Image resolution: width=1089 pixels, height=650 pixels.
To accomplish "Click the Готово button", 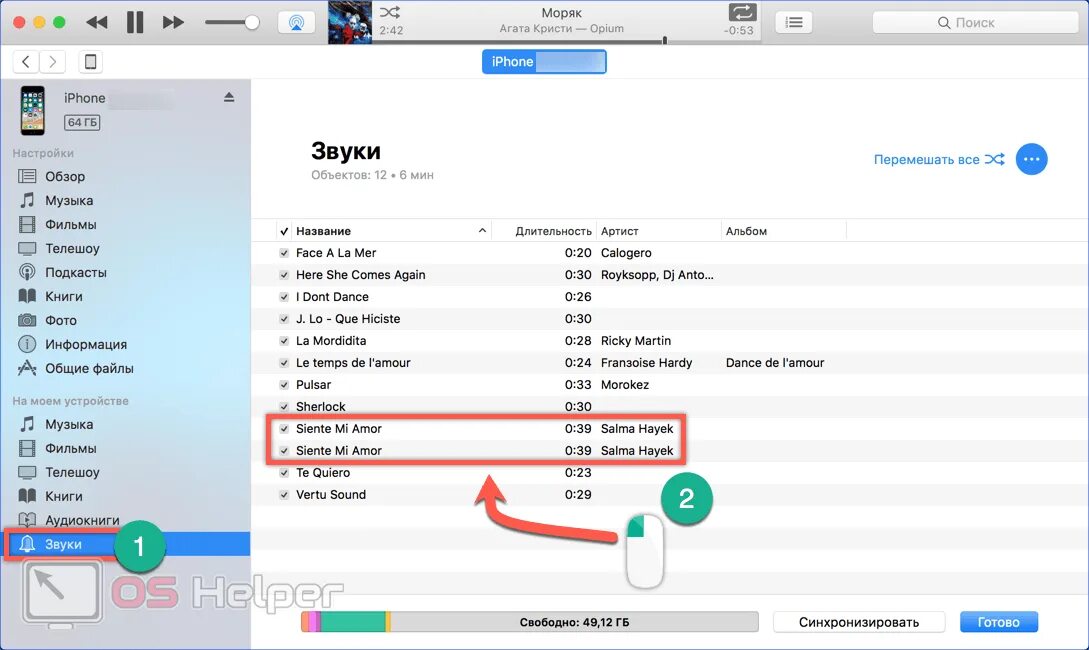I will [999, 622].
